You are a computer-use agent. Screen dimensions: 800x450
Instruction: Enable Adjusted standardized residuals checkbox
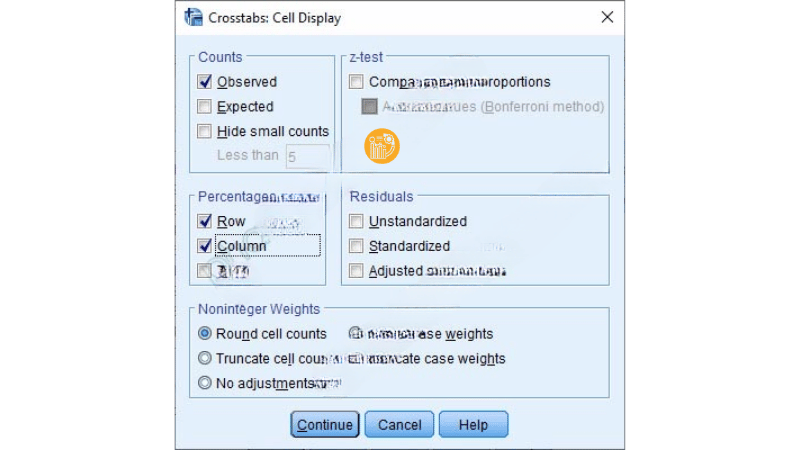point(356,270)
